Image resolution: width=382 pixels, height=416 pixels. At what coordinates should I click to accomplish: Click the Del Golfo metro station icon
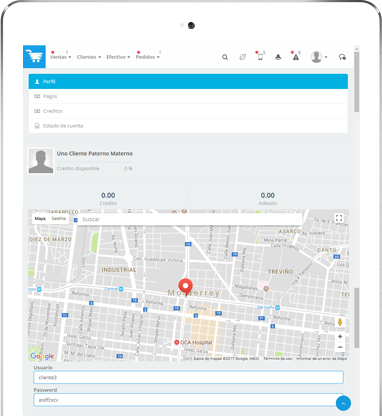(x=277, y=307)
